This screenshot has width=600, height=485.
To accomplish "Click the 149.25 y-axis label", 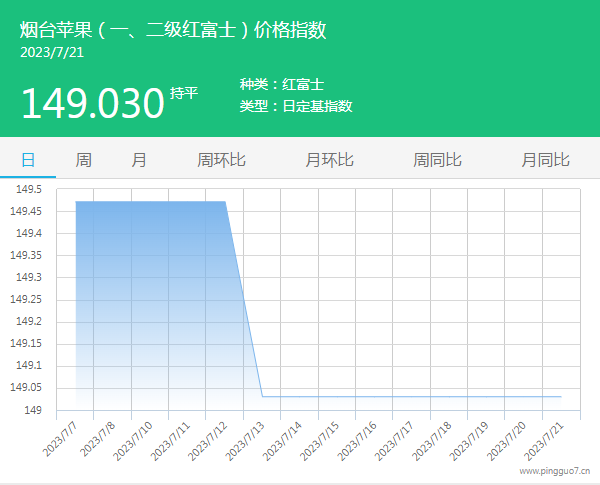I will tap(26, 300).
